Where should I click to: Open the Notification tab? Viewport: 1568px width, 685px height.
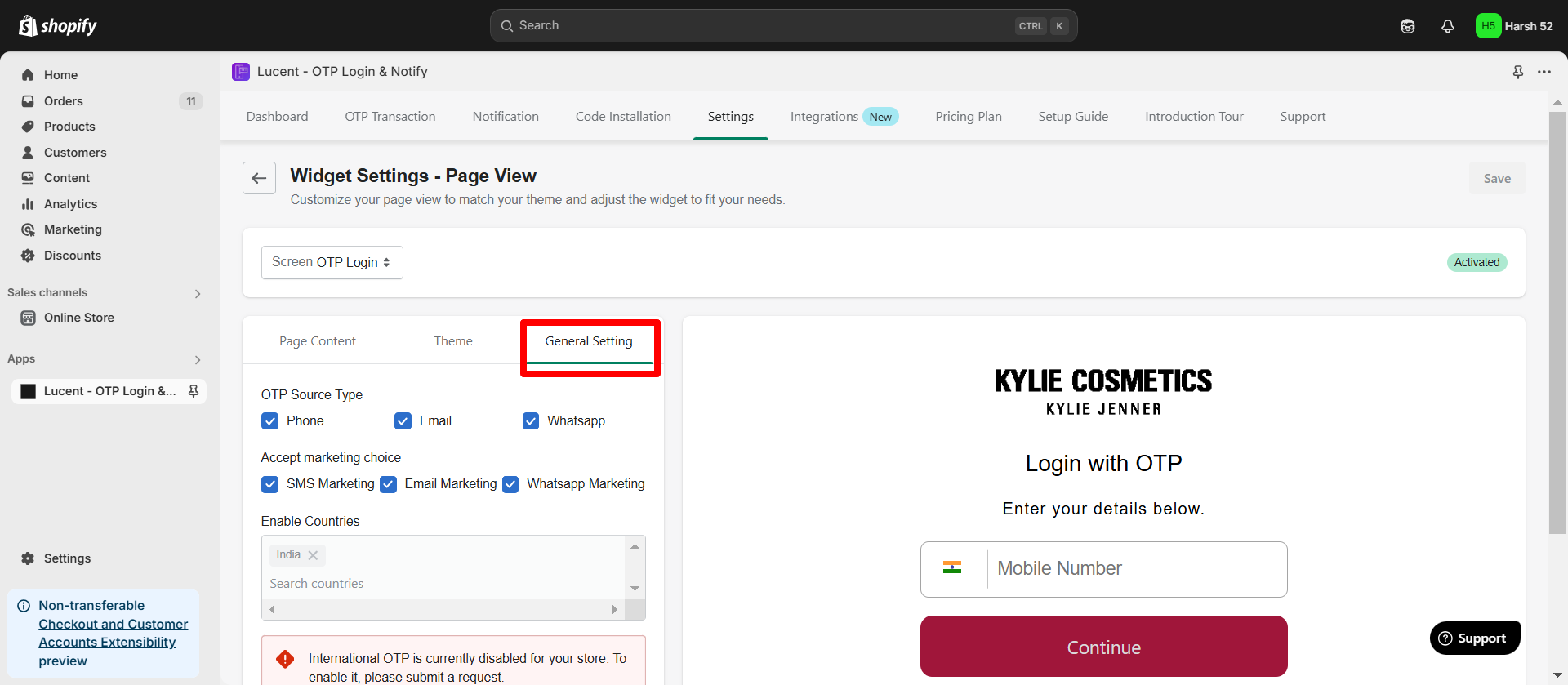tap(506, 117)
